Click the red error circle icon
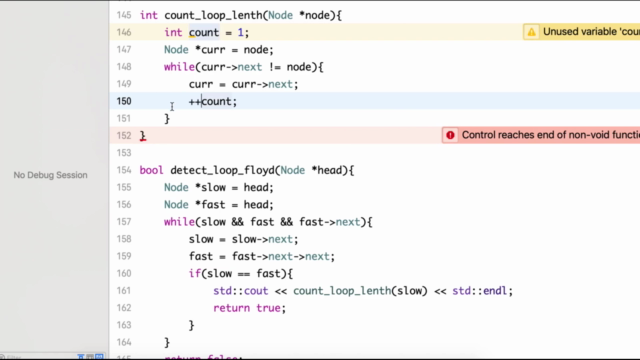Image resolution: width=640 pixels, height=360 pixels. (x=450, y=135)
